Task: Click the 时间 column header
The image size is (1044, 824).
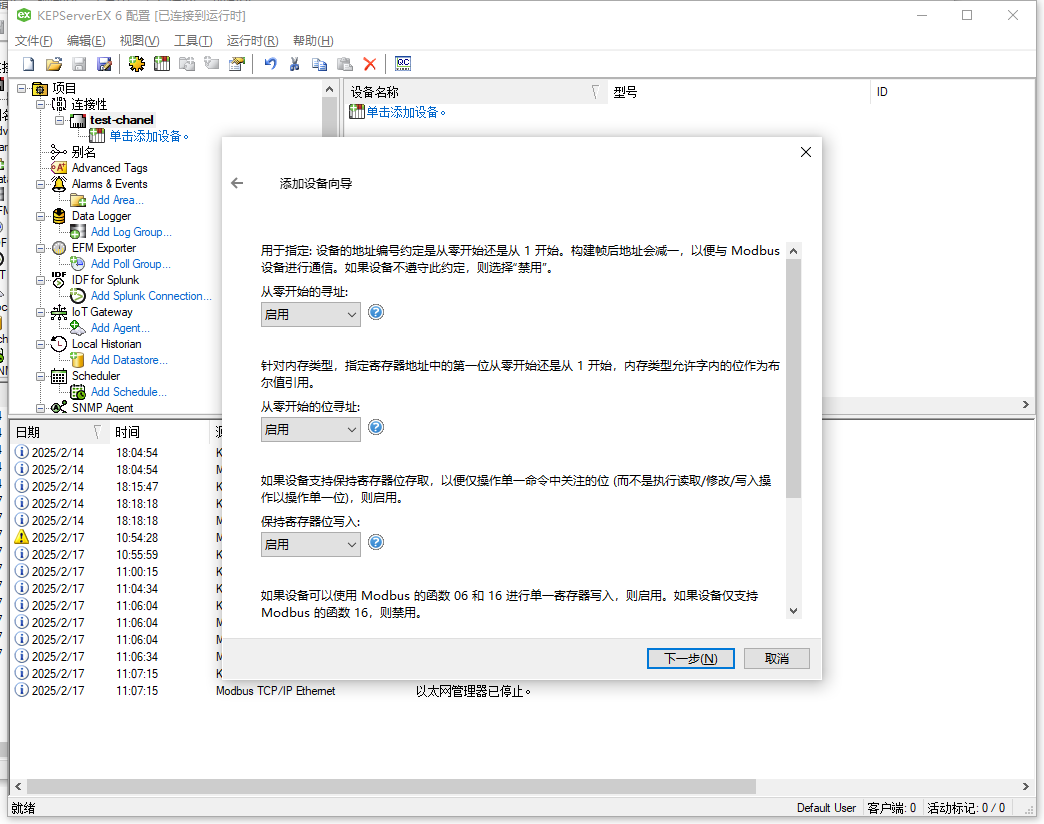Action: 159,432
